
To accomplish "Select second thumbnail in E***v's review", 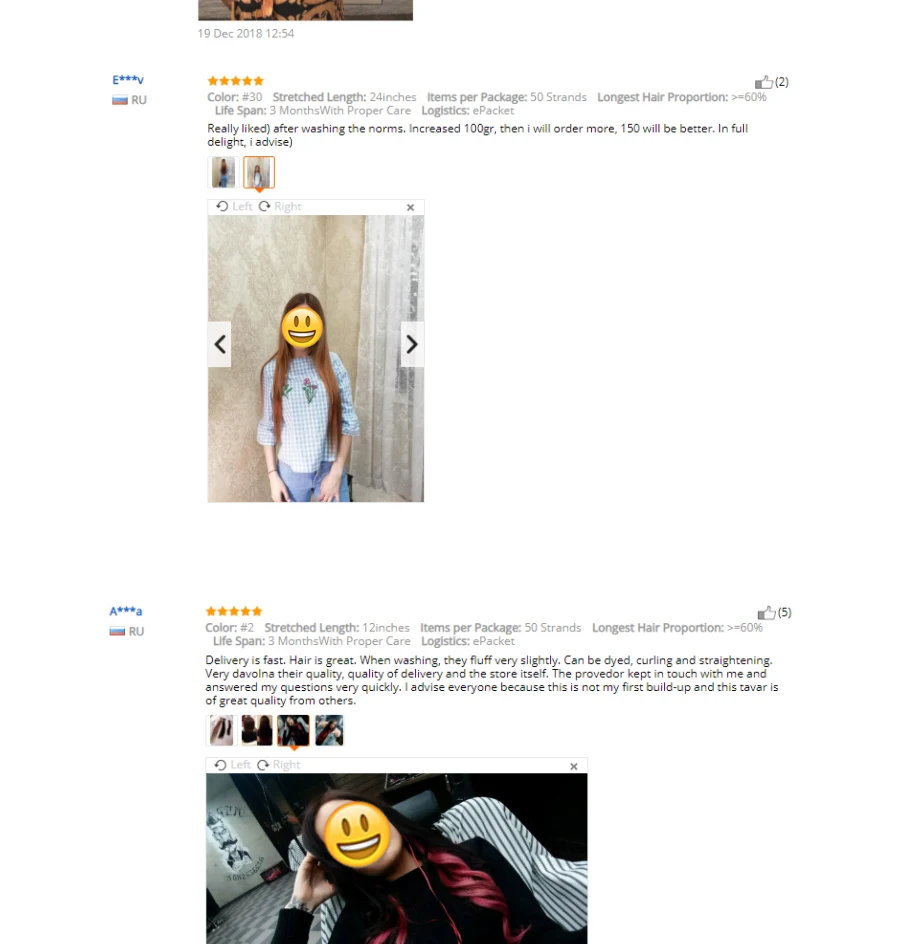I will click(259, 172).
